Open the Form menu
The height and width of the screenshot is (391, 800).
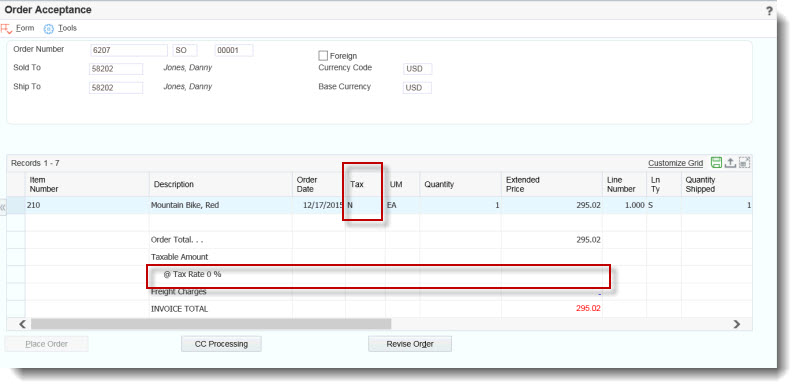25,28
